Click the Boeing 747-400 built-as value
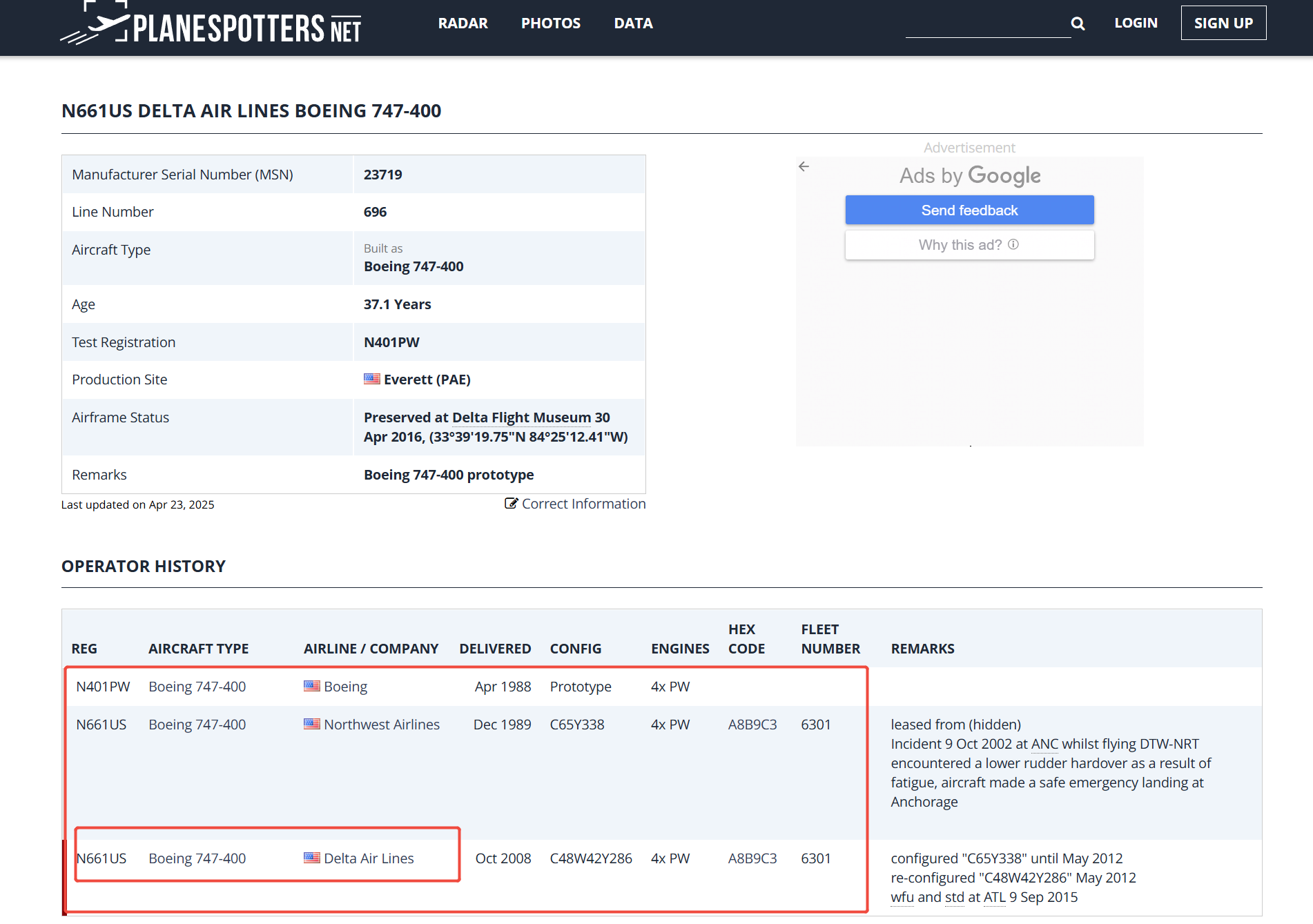 click(414, 266)
